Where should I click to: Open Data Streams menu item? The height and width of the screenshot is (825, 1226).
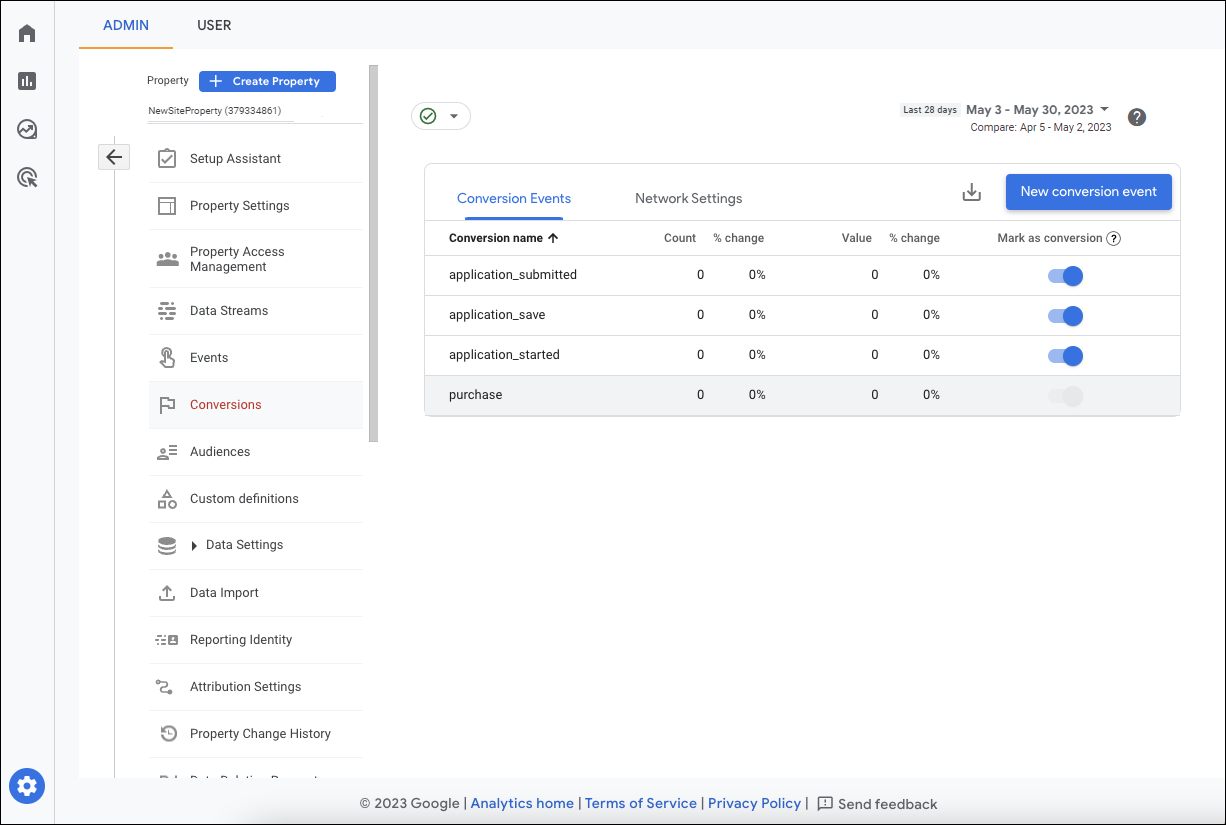pyautogui.click(x=256, y=311)
